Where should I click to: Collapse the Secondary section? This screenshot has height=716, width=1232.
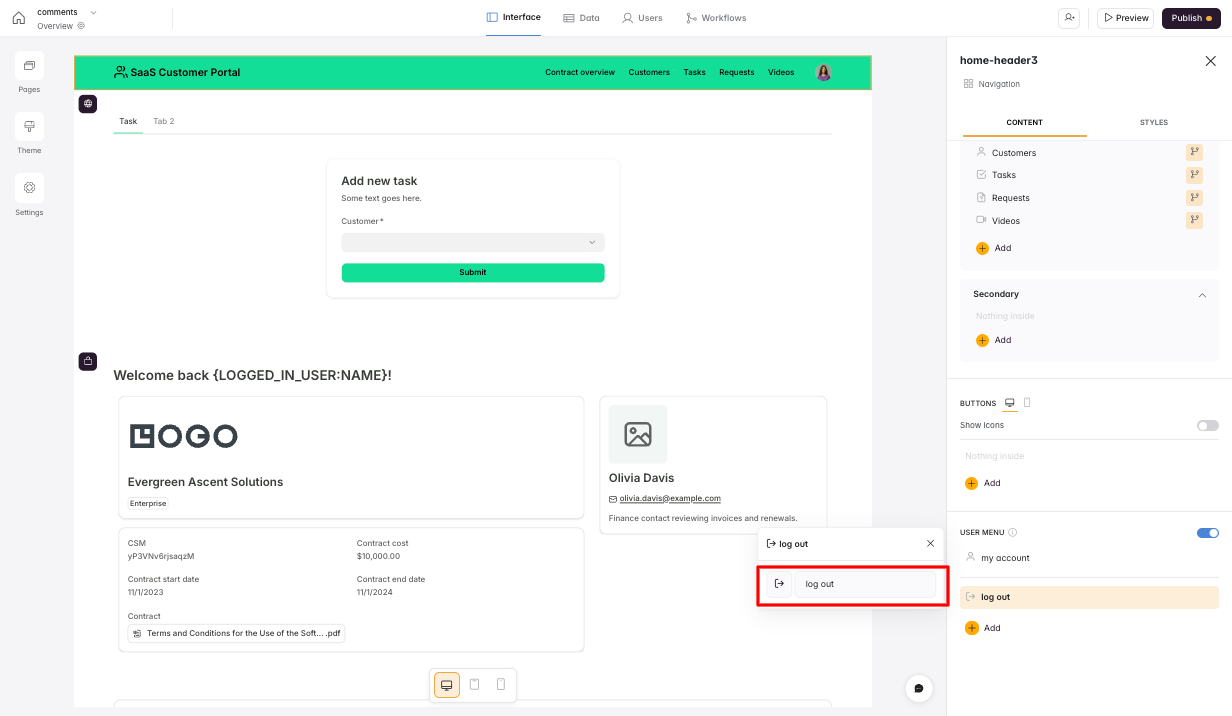pos(1202,295)
